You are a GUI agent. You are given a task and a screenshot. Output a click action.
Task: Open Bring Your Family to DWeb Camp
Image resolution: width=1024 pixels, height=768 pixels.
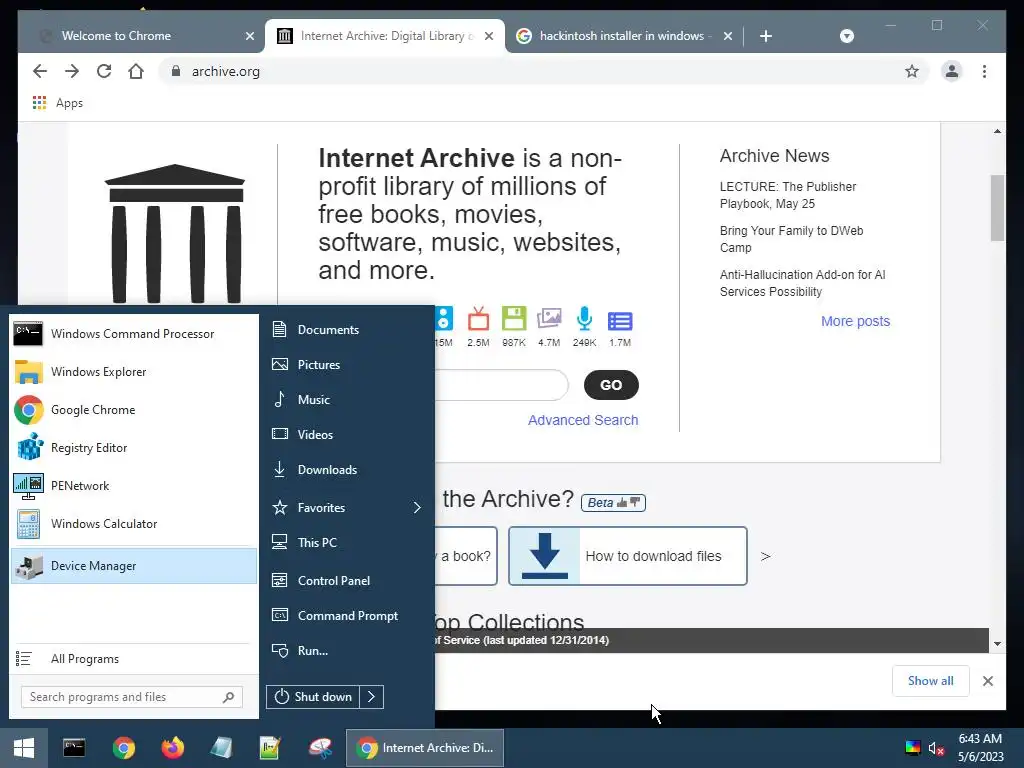pos(792,239)
